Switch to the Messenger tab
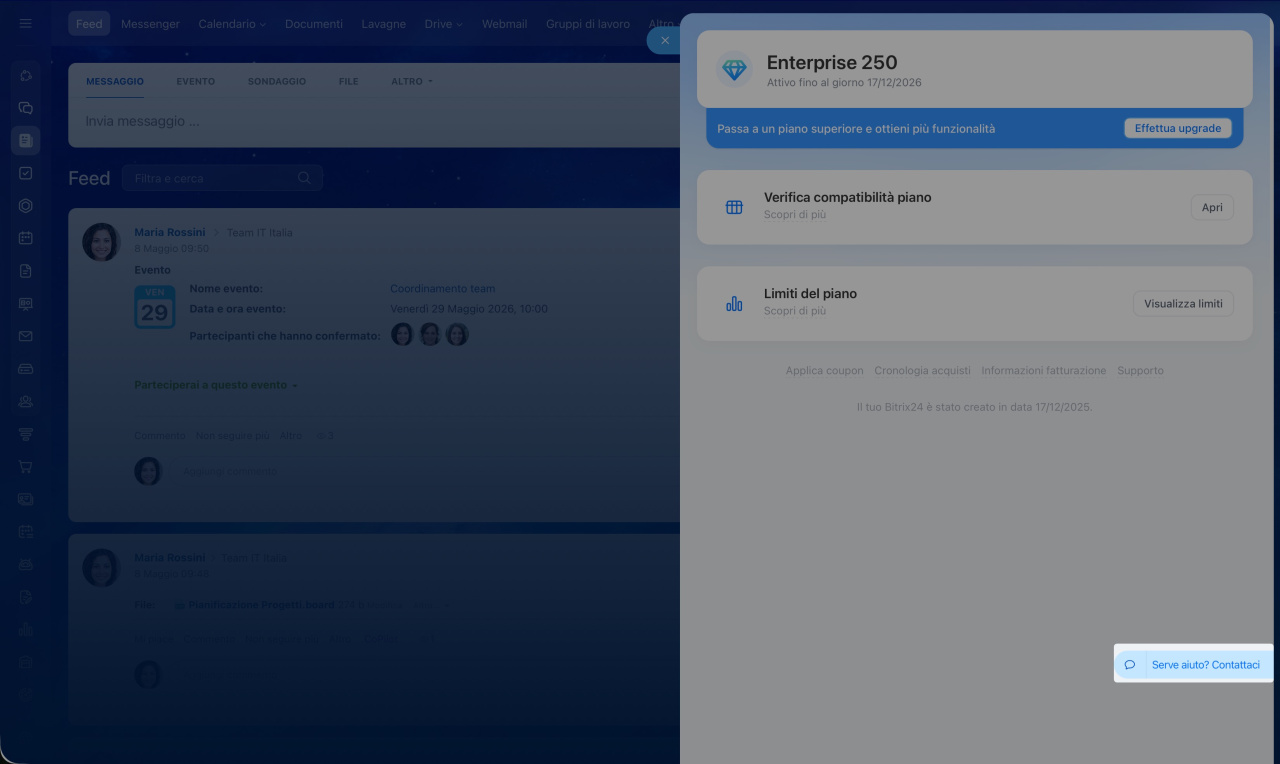 (150, 24)
